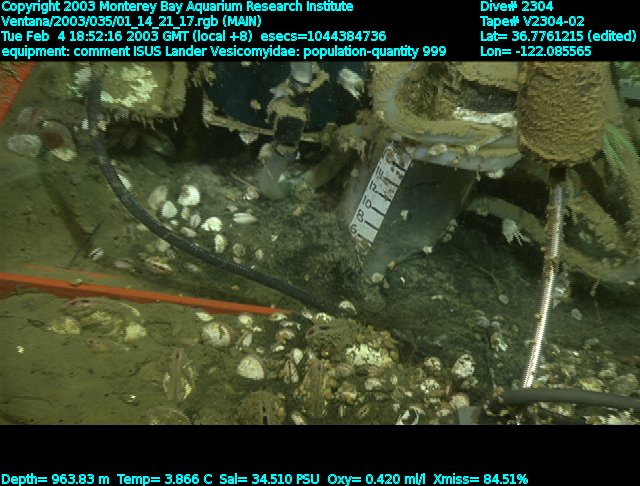
Task: Click 'Vesicomyidae: population-quantity 999' annotation
Action: [x=328, y=51]
